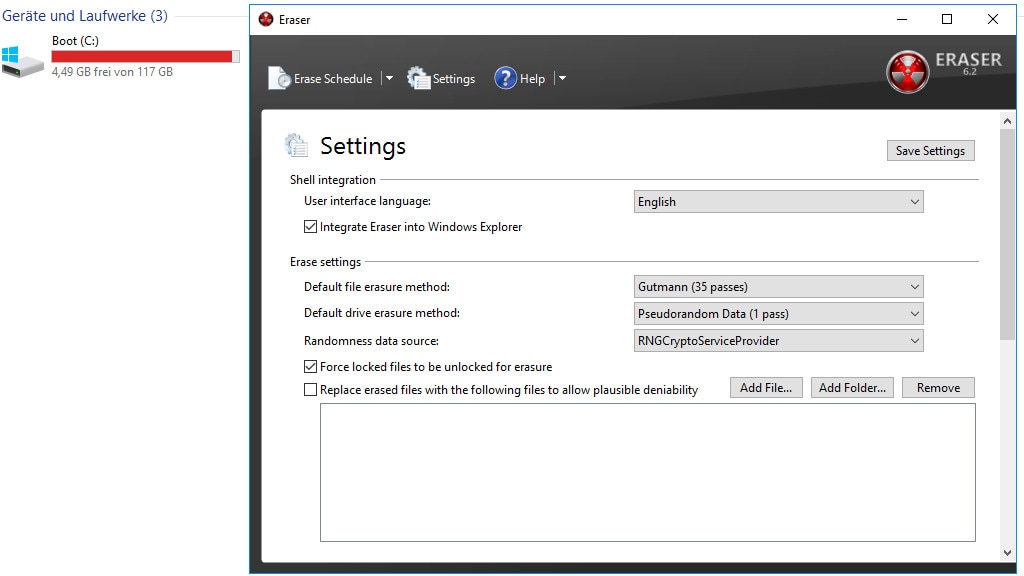1024x576 pixels.
Task: Uncheck Force locked files to be unlocked
Action: coord(310,367)
